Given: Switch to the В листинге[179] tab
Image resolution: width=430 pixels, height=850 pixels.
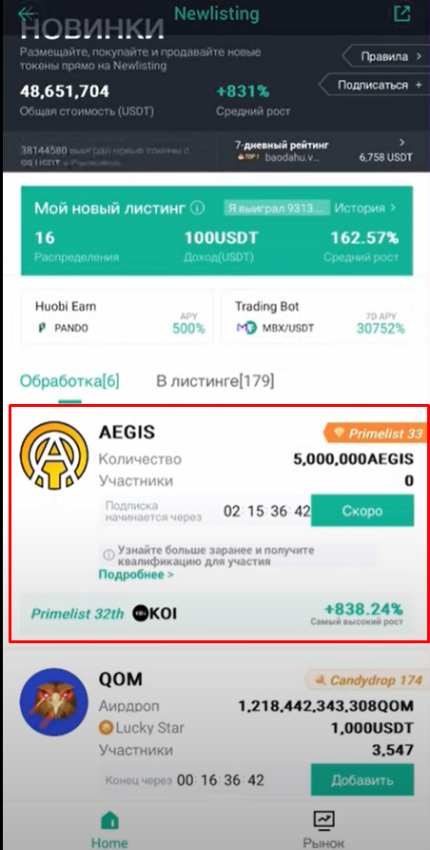Looking at the screenshot, I should point(215,381).
